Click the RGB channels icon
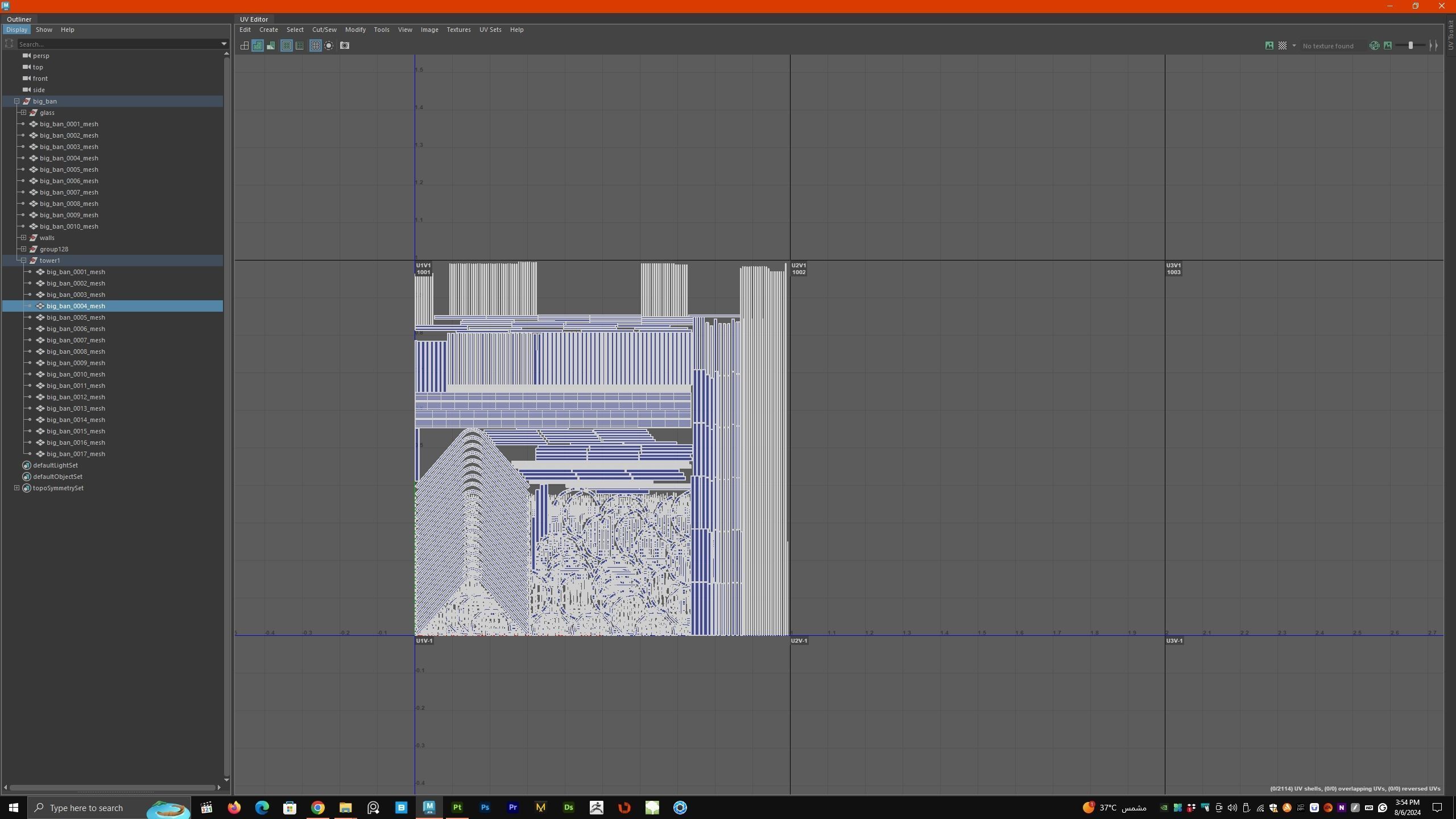This screenshot has height=819, width=1456. [x=1374, y=45]
